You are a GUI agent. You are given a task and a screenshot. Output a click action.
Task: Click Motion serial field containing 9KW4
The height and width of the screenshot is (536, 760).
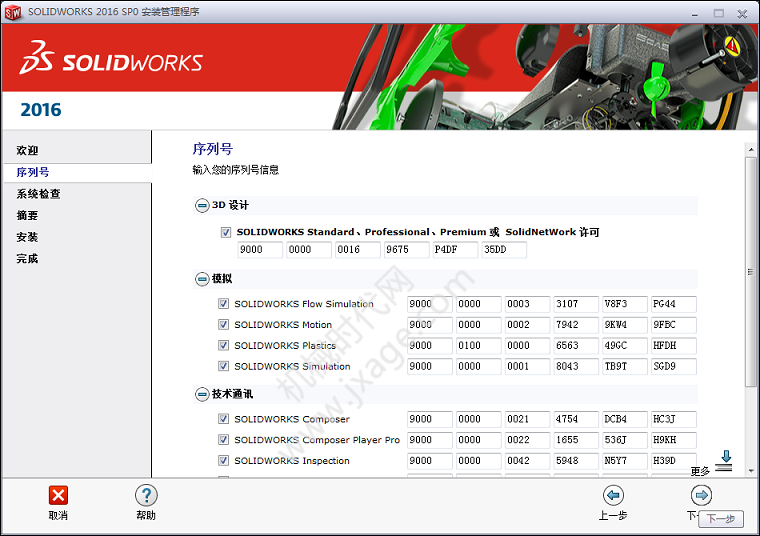pyautogui.click(x=625, y=325)
